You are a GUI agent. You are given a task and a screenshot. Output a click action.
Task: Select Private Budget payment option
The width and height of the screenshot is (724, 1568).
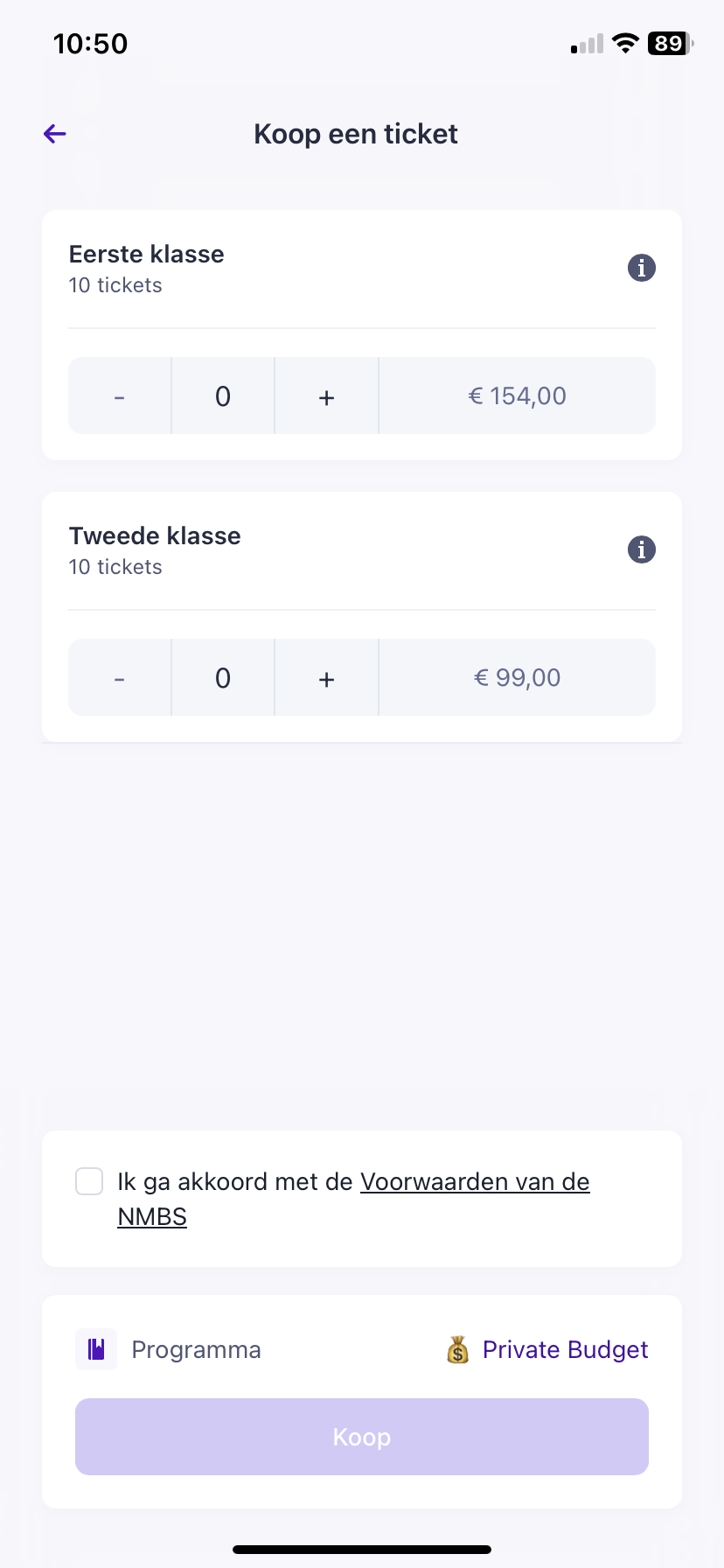pyautogui.click(x=565, y=1350)
